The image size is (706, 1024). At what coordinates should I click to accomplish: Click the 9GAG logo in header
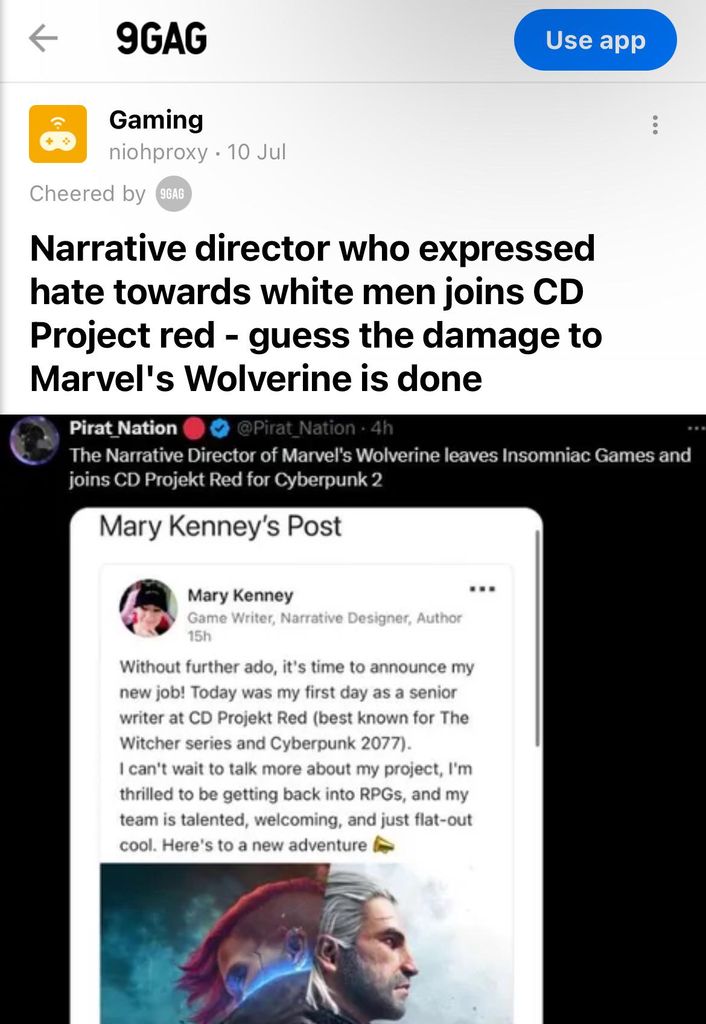[162, 39]
